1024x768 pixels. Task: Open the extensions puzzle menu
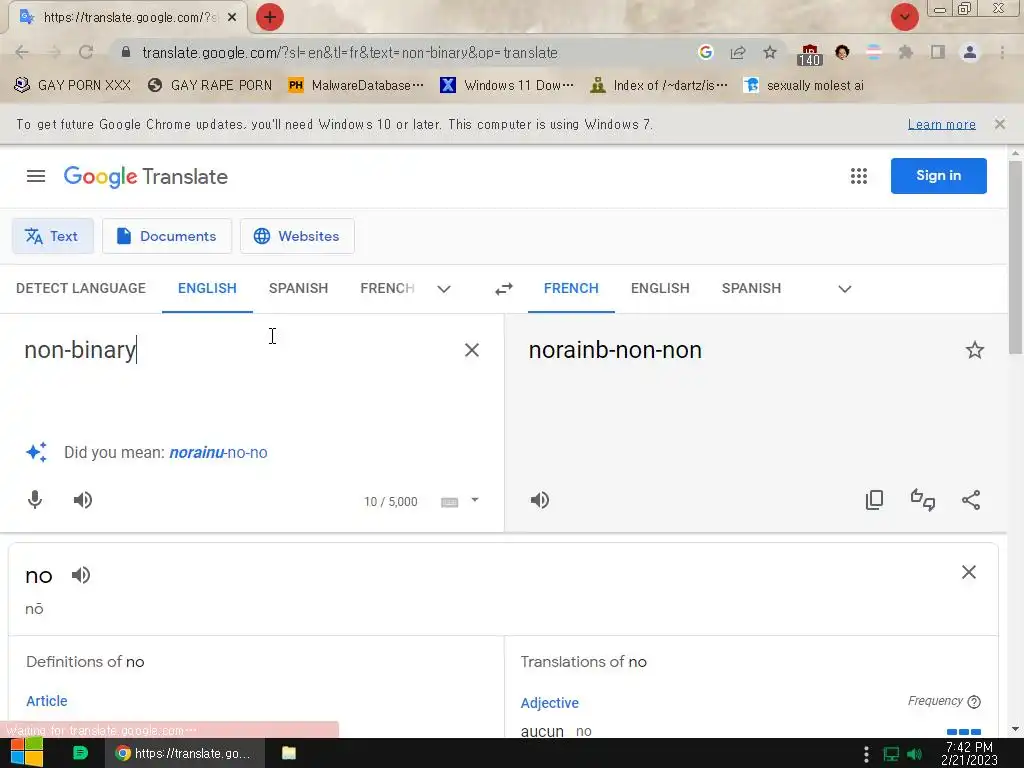[x=905, y=52]
